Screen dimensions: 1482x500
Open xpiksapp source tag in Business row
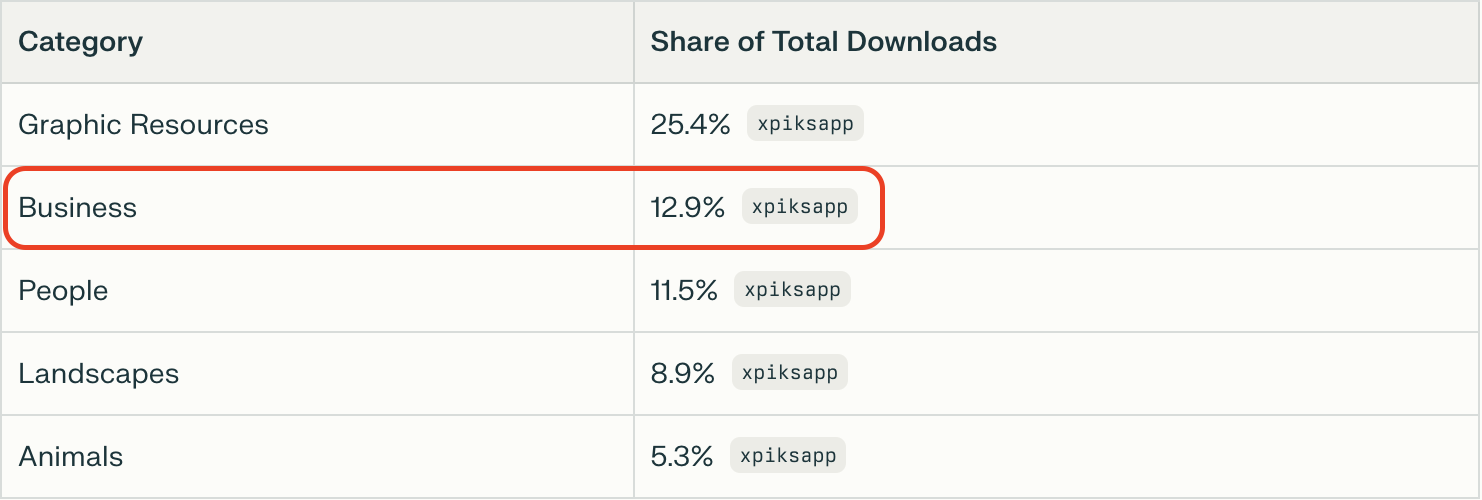tap(799, 207)
